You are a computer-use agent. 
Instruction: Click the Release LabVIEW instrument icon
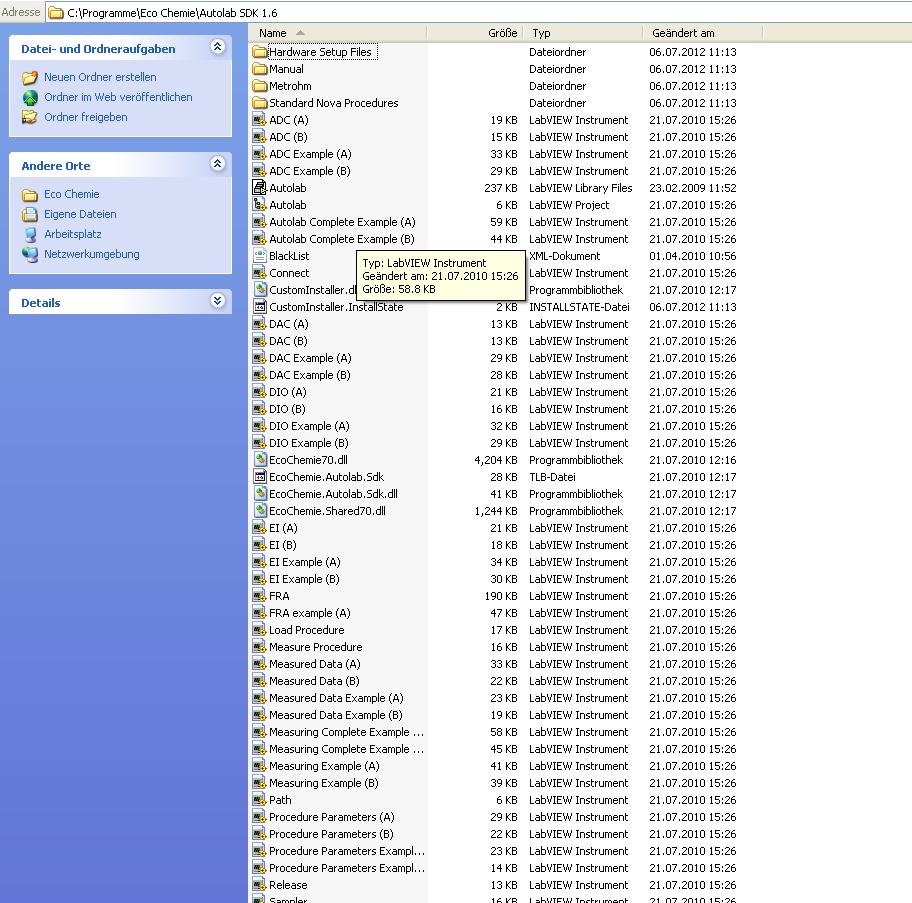(x=259, y=885)
